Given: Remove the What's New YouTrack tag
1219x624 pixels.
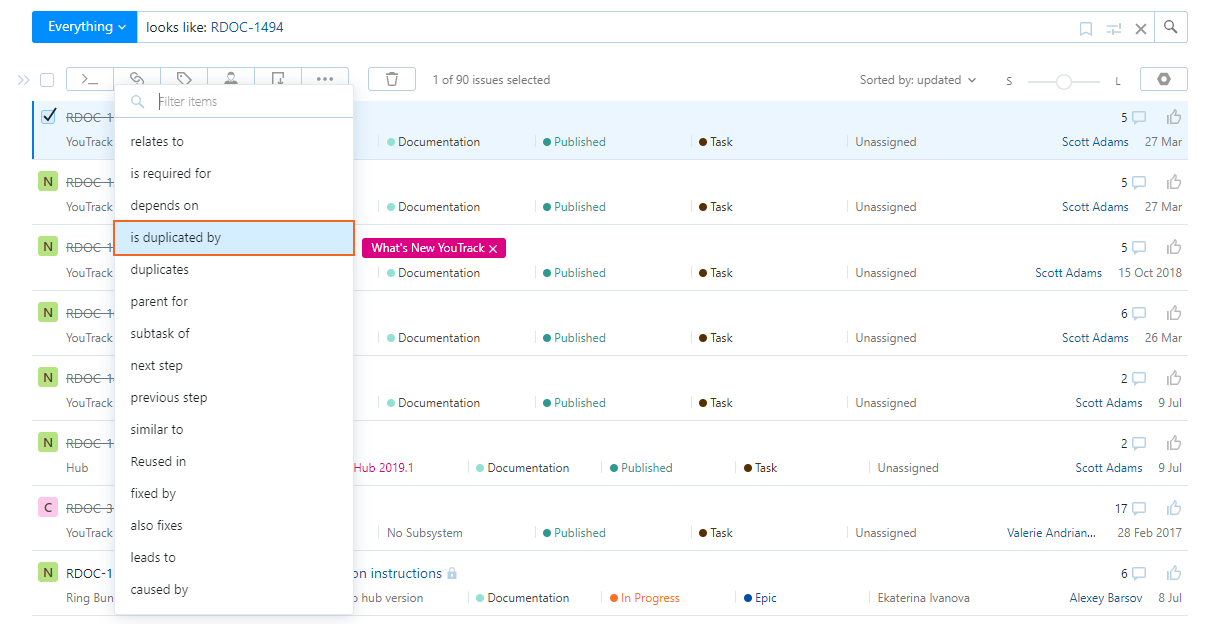Looking at the screenshot, I should [493, 249].
